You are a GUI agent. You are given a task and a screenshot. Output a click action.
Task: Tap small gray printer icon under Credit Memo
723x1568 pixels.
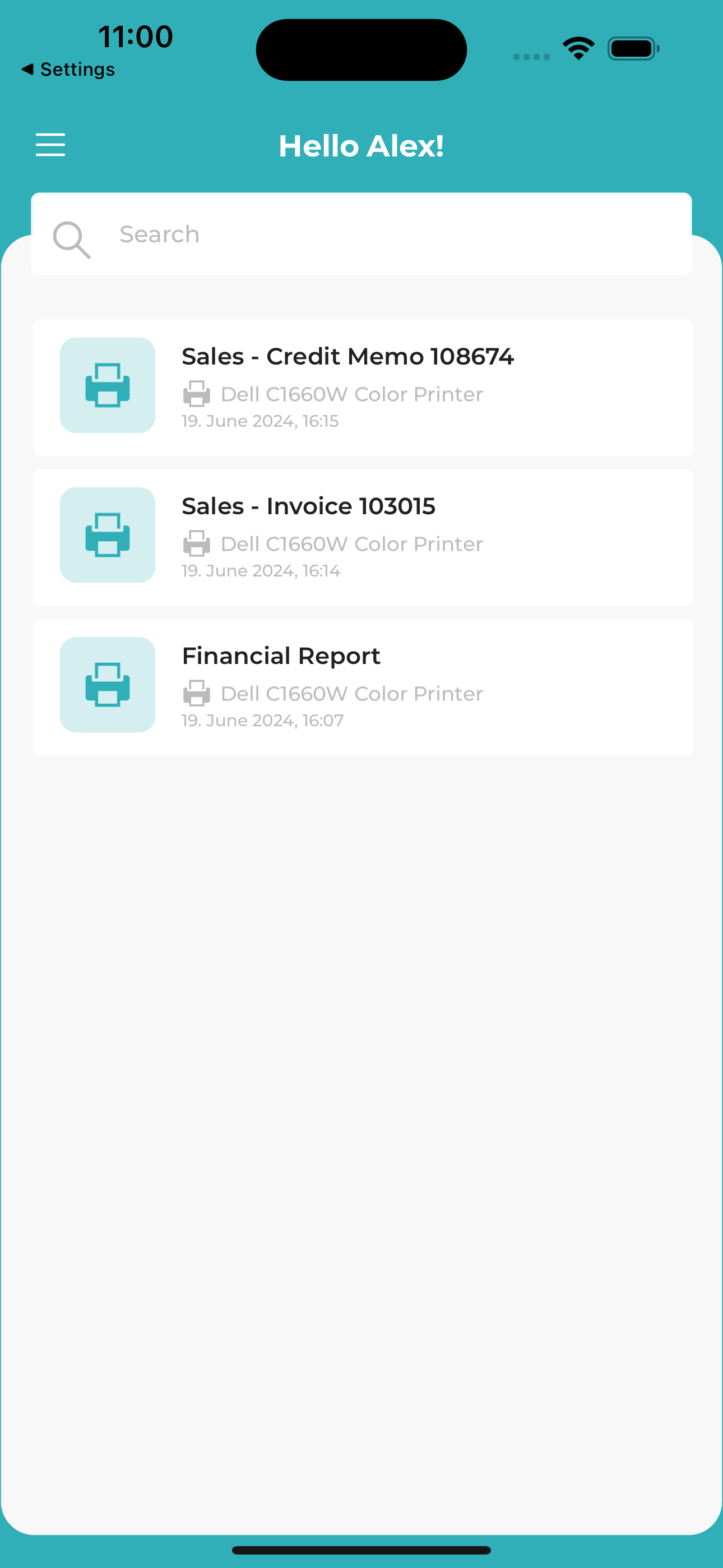197,394
